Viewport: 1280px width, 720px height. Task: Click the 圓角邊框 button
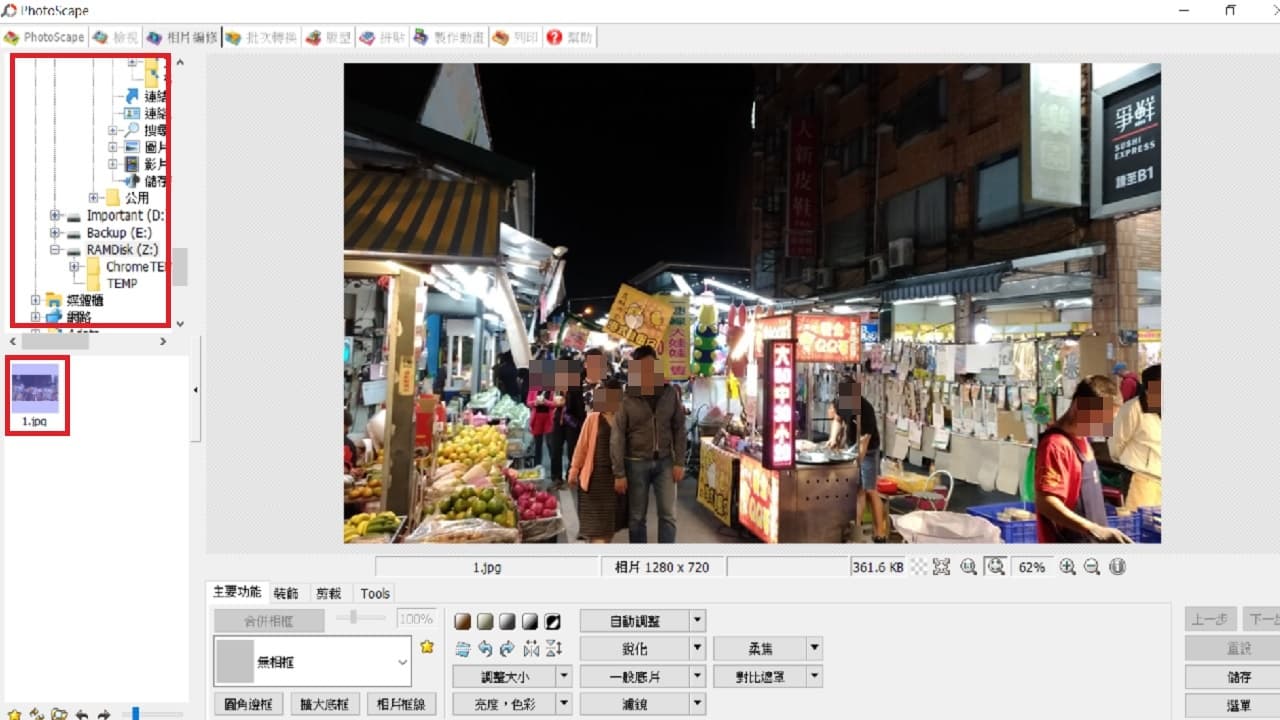249,704
